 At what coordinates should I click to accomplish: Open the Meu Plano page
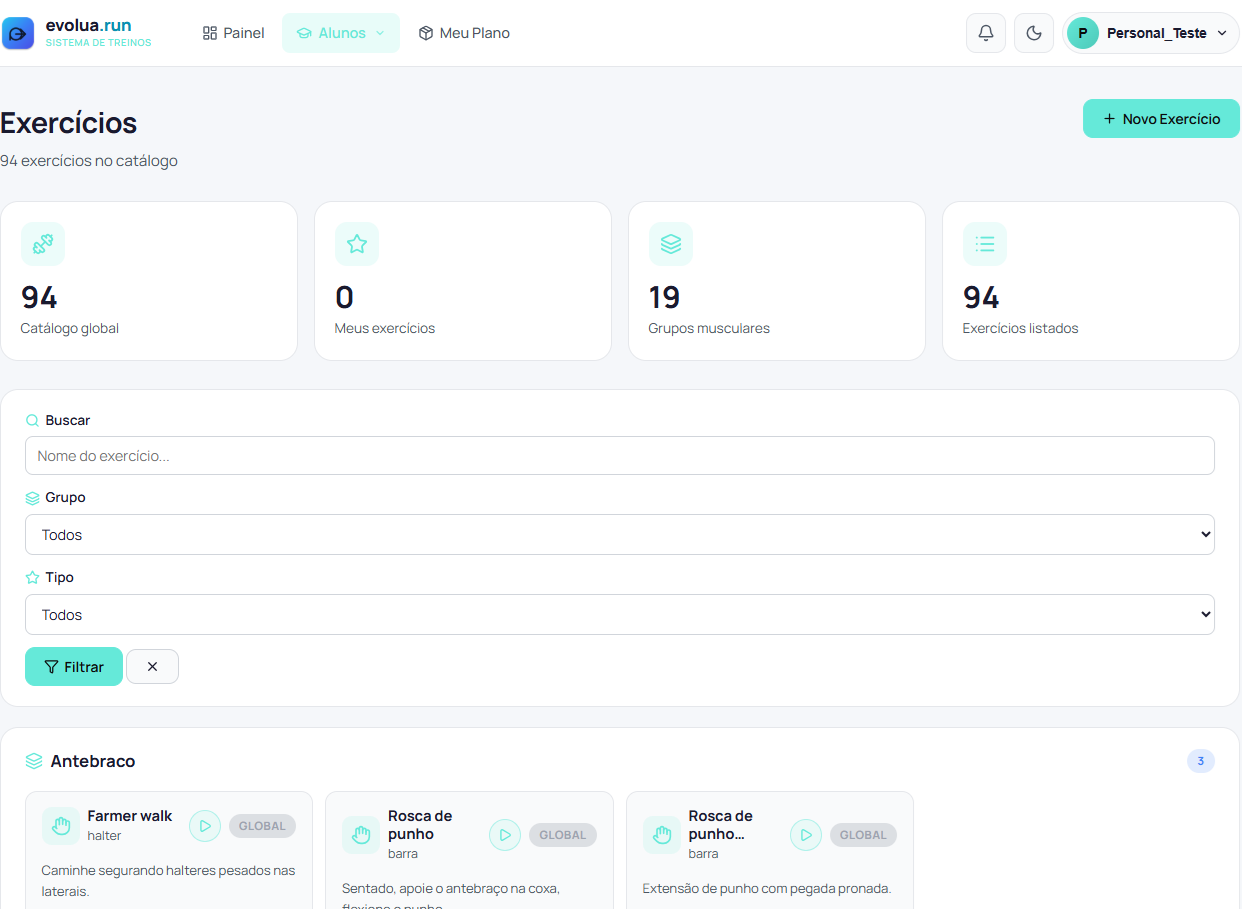click(464, 33)
